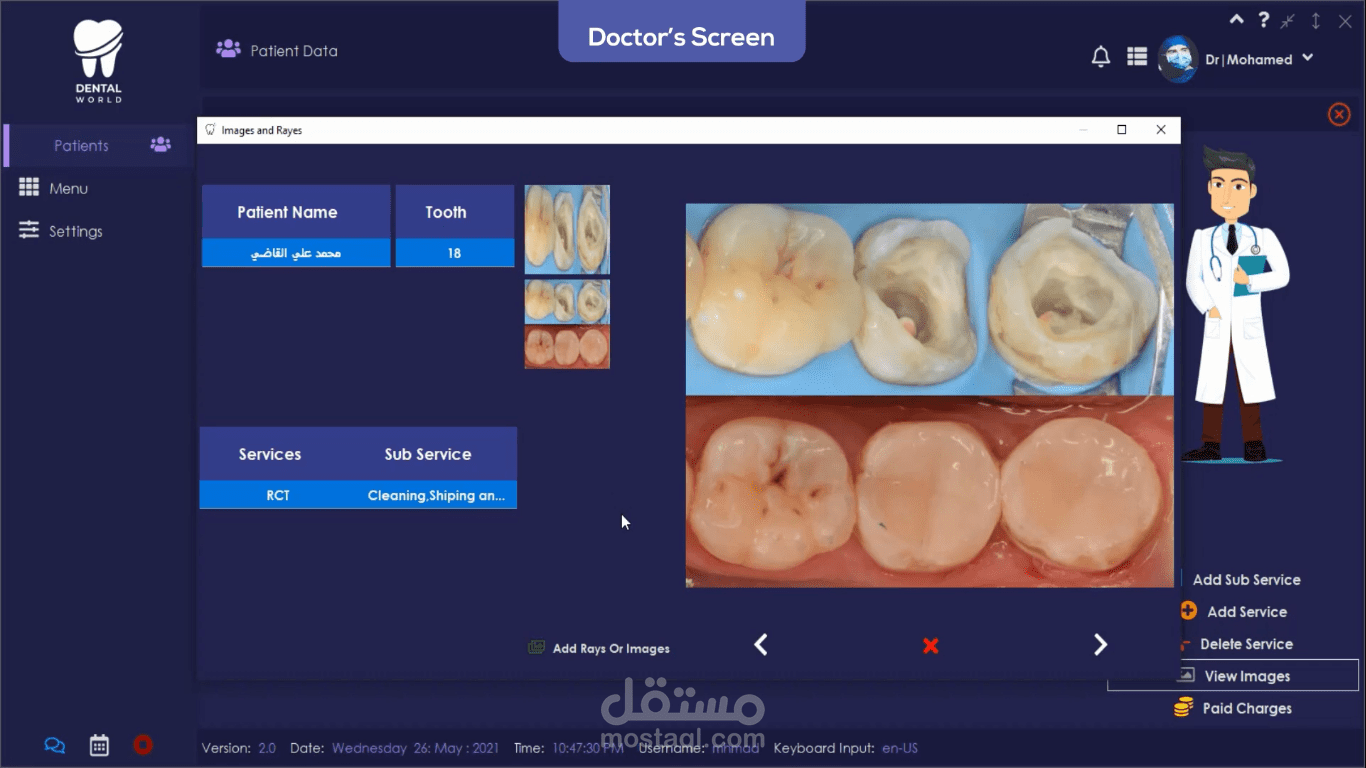Click the collapse-up chevron icon at top right
The image size is (1366, 768).
pyautogui.click(x=1237, y=19)
